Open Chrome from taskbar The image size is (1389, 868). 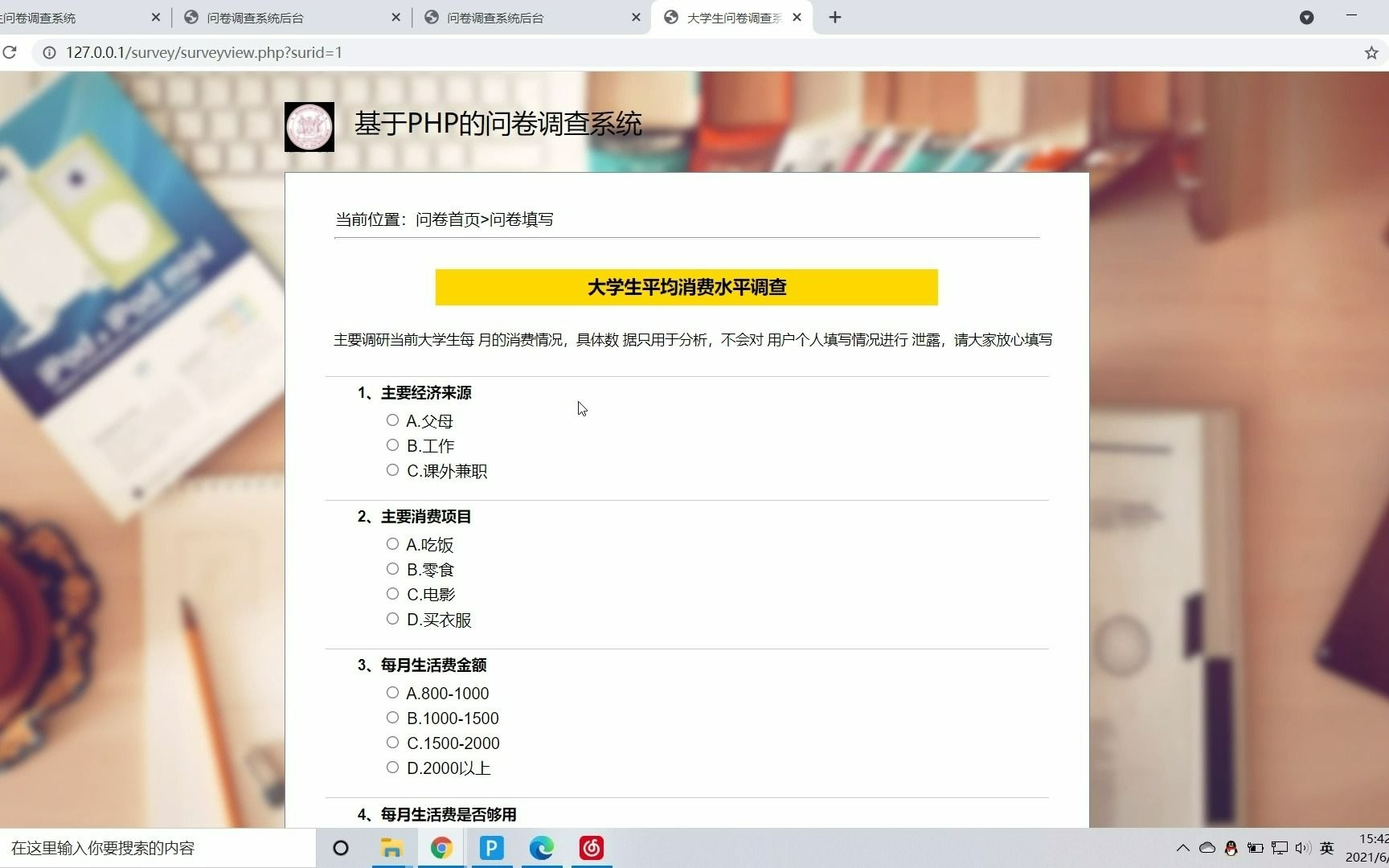coord(441,848)
